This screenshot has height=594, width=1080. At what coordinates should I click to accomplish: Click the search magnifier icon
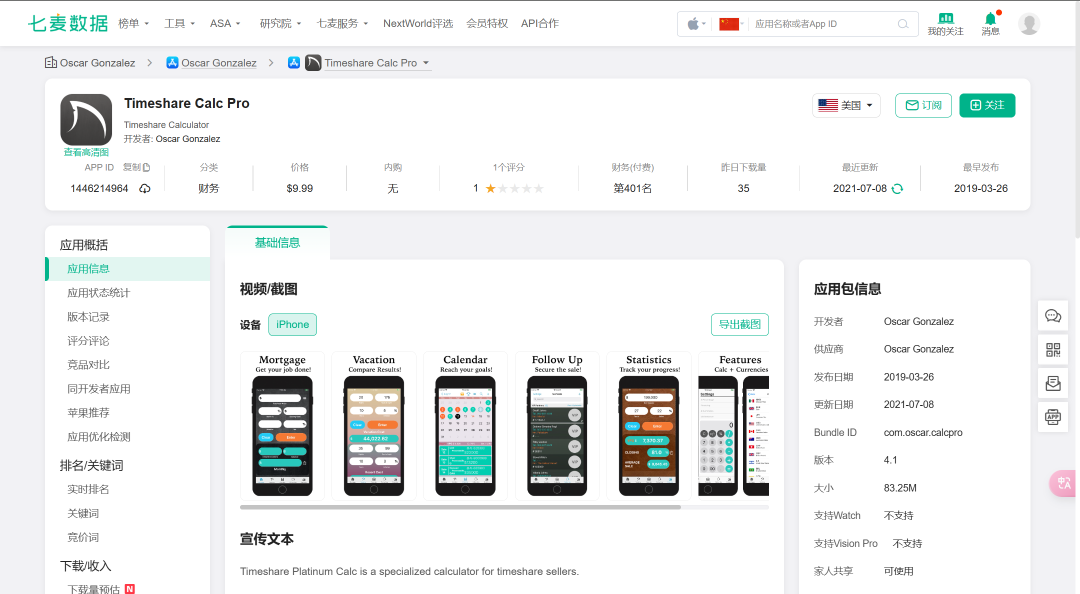pyautogui.click(x=903, y=24)
